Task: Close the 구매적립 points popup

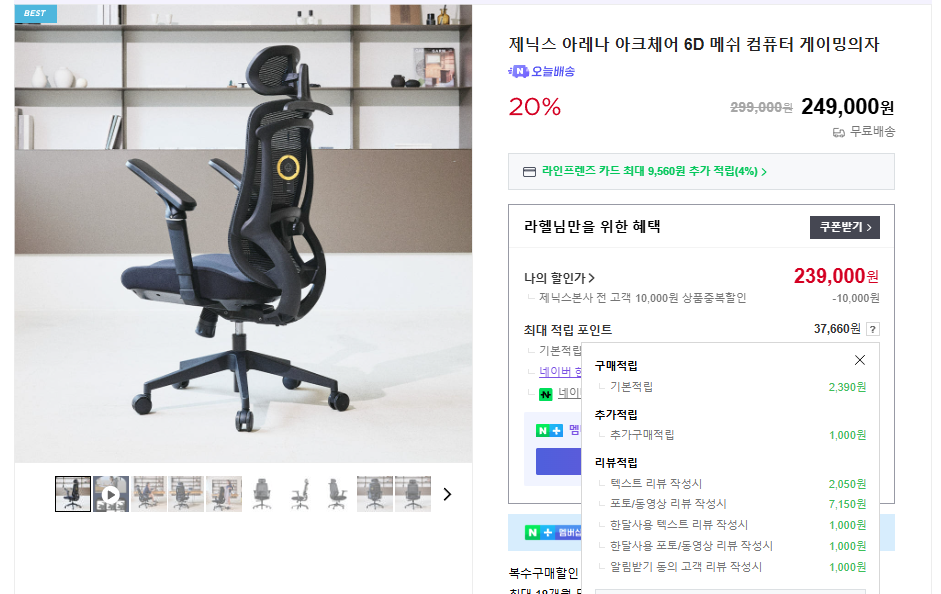Action: [859, 360]
